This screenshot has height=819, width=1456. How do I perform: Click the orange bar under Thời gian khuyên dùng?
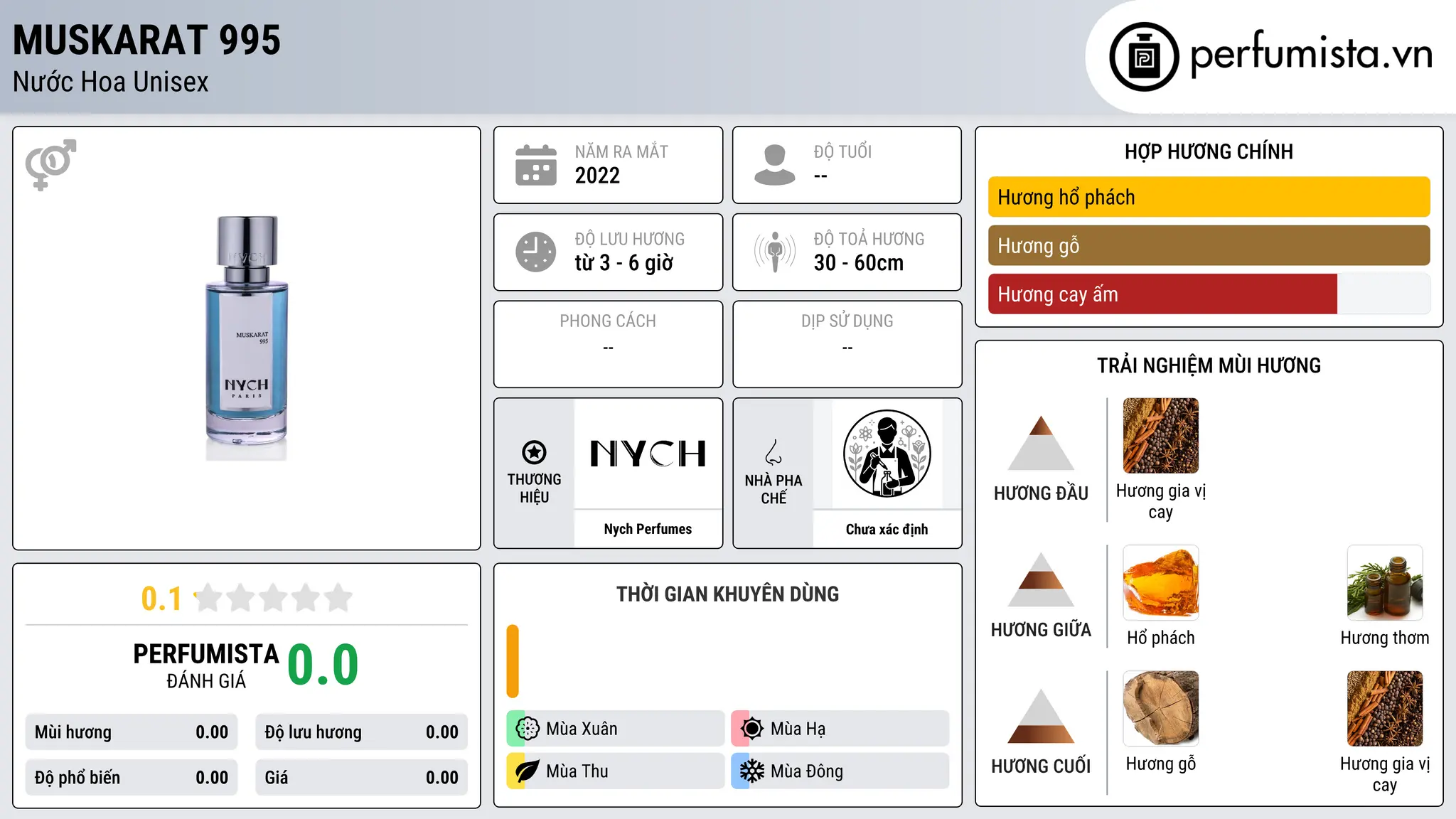pos(513,661)
